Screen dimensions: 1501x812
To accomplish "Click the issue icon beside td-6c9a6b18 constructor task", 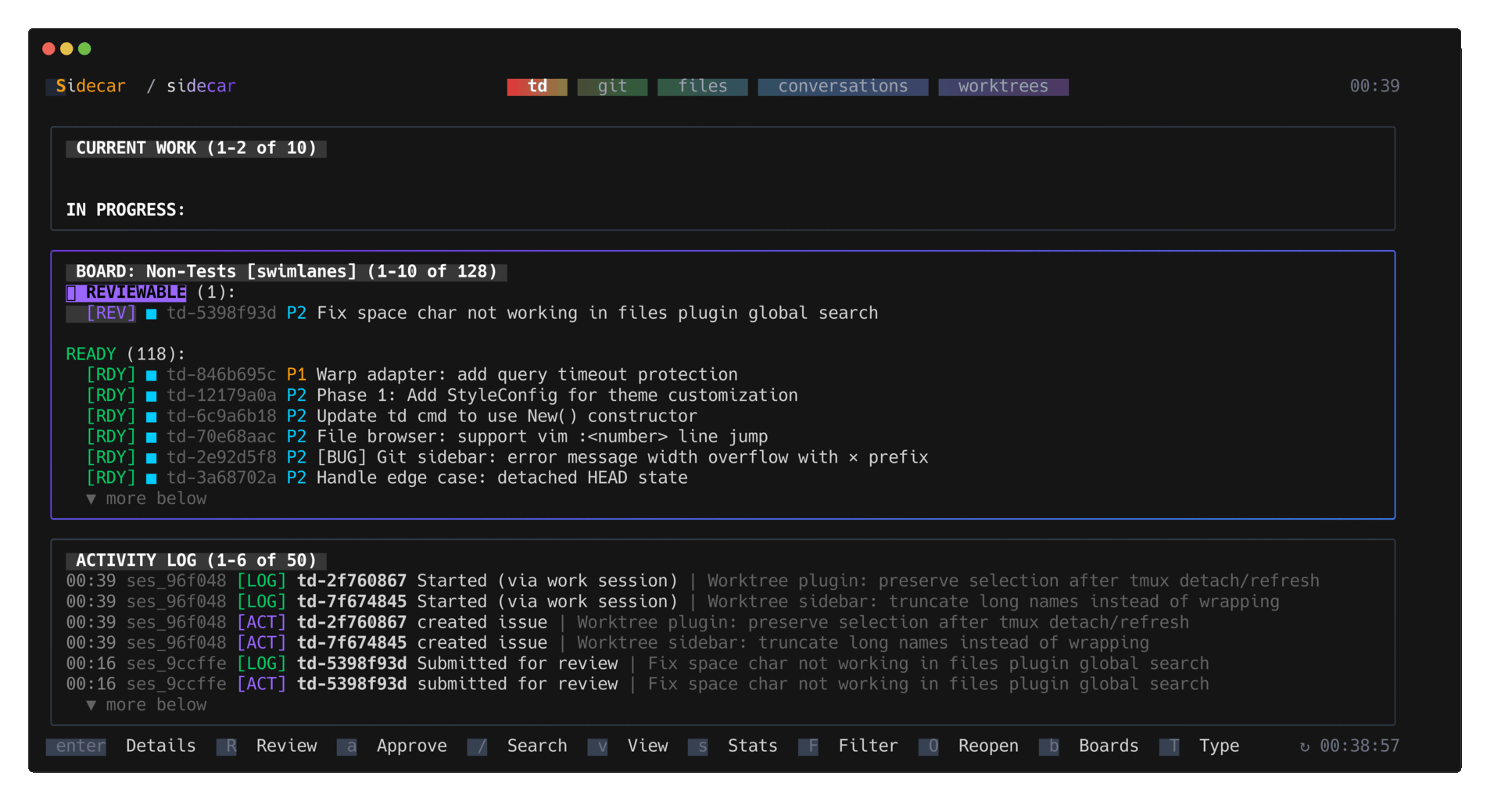I will pyautogui.click(x=151, y=417).
